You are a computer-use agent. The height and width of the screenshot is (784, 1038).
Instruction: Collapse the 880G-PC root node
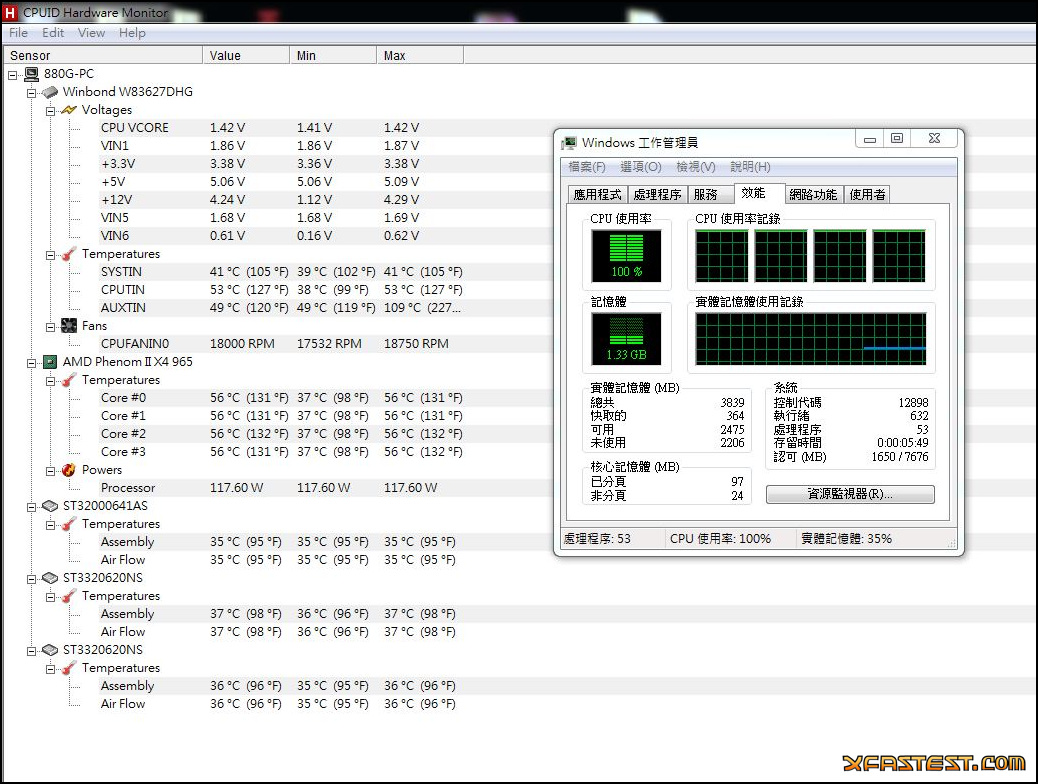click(13, 75)
